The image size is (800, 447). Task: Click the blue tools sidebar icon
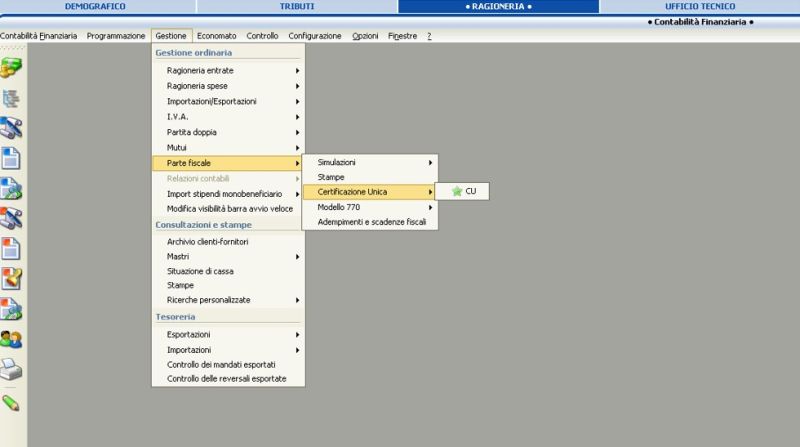pyautogui.click(x=11, y=128)
